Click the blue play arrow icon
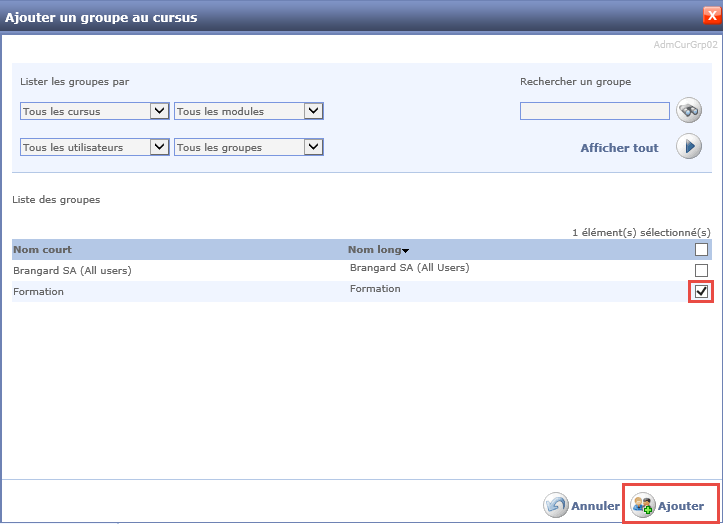 coord(689,147)
